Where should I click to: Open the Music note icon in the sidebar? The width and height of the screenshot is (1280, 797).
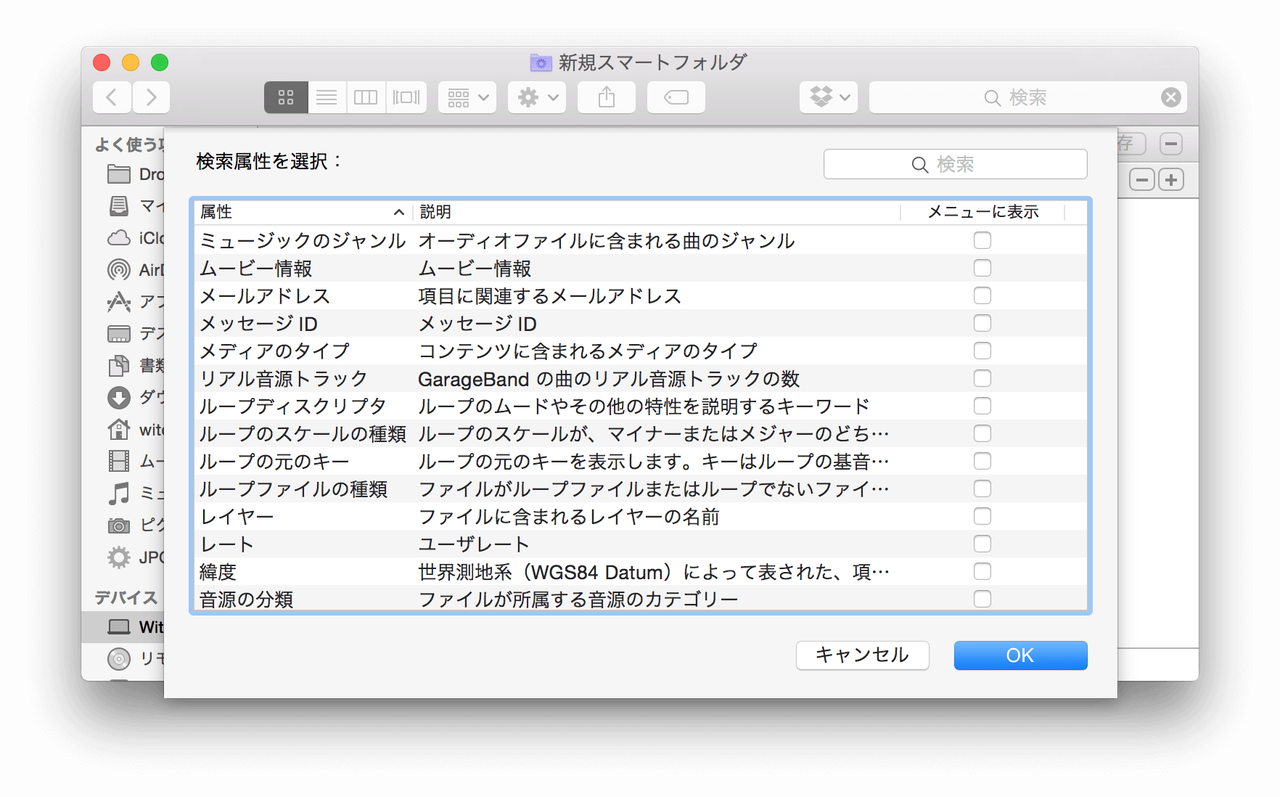(119, 493)
